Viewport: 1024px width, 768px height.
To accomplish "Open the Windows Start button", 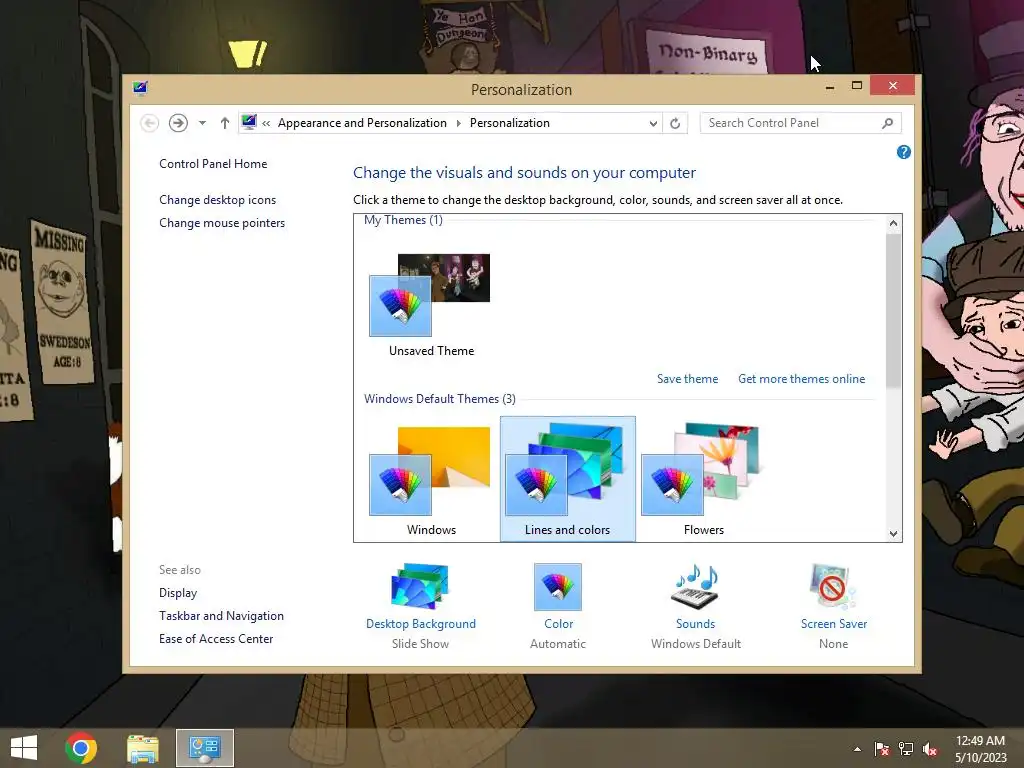I will (24, 748).
